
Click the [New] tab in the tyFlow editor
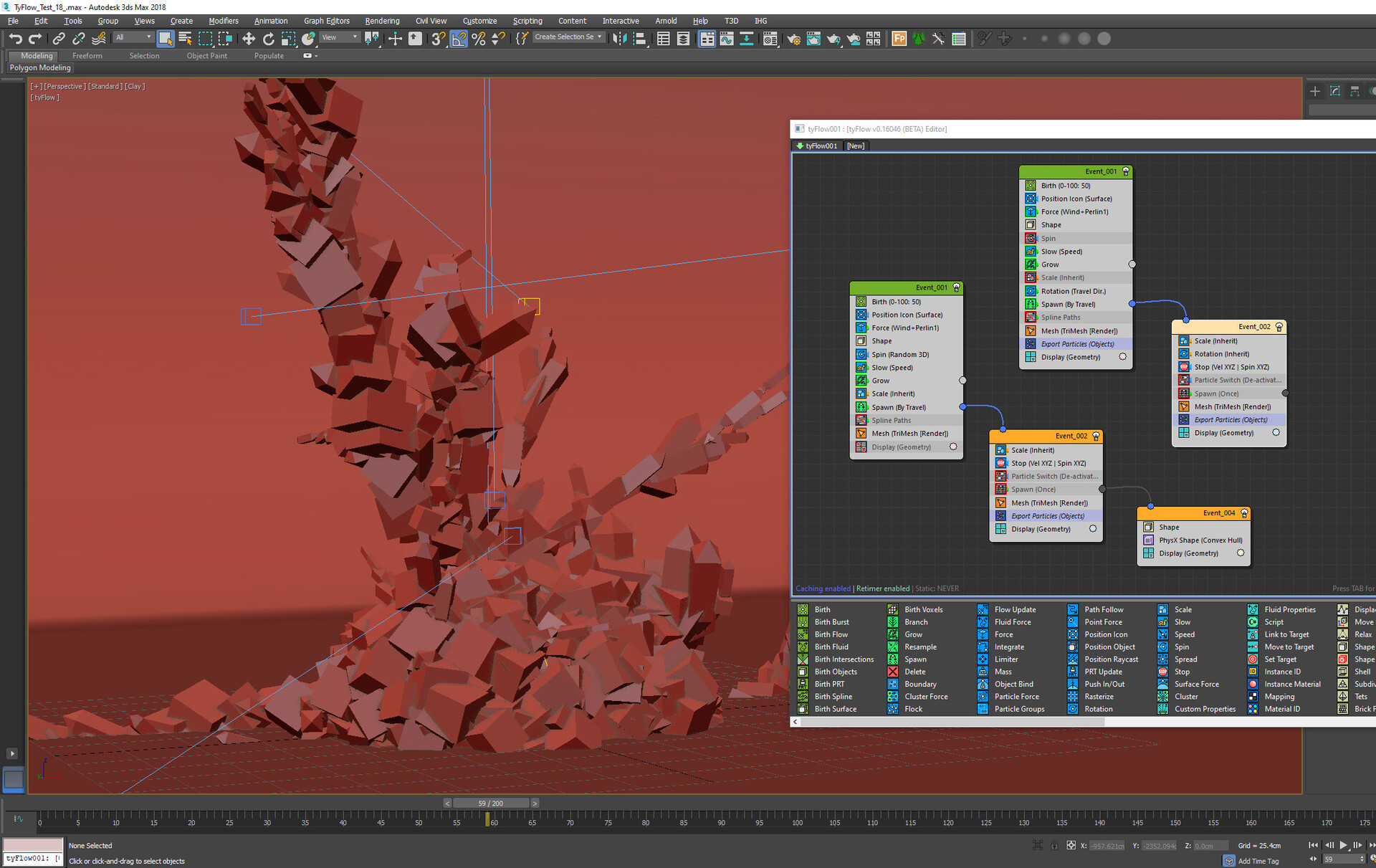coord(855,146)
